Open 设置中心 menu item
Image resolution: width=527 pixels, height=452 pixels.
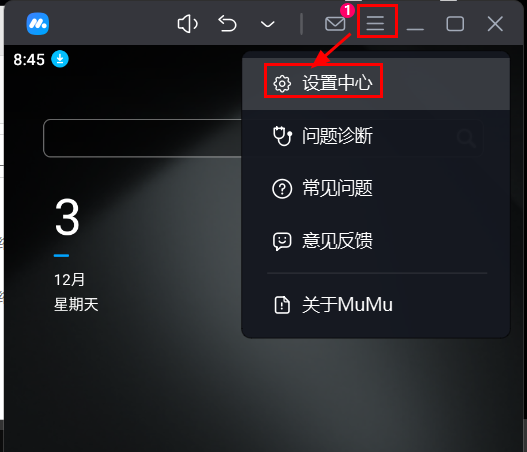pyautogui.click(x=376, y=83)
